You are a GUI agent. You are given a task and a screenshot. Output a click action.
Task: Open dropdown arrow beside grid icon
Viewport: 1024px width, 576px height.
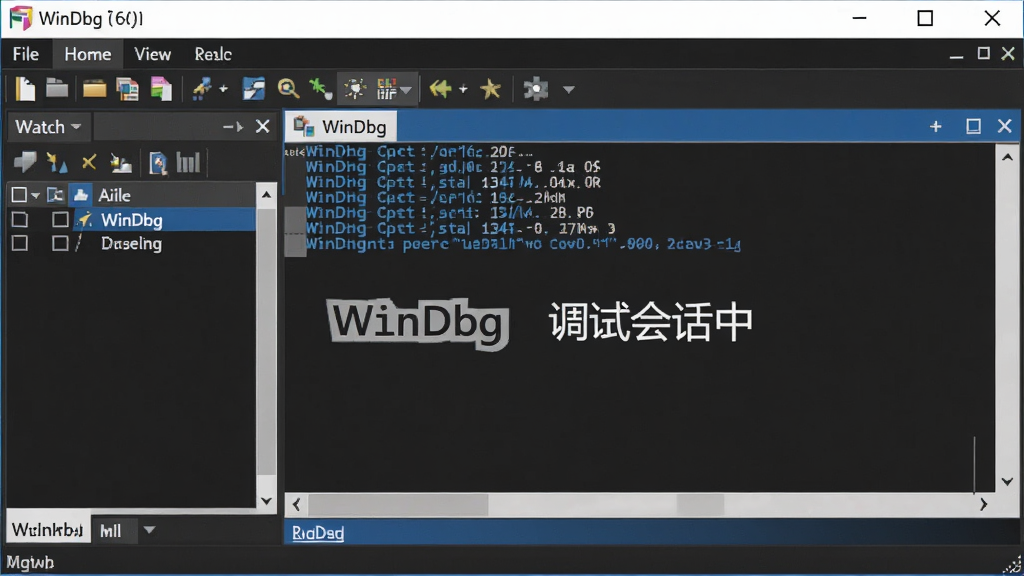(406, 89)
